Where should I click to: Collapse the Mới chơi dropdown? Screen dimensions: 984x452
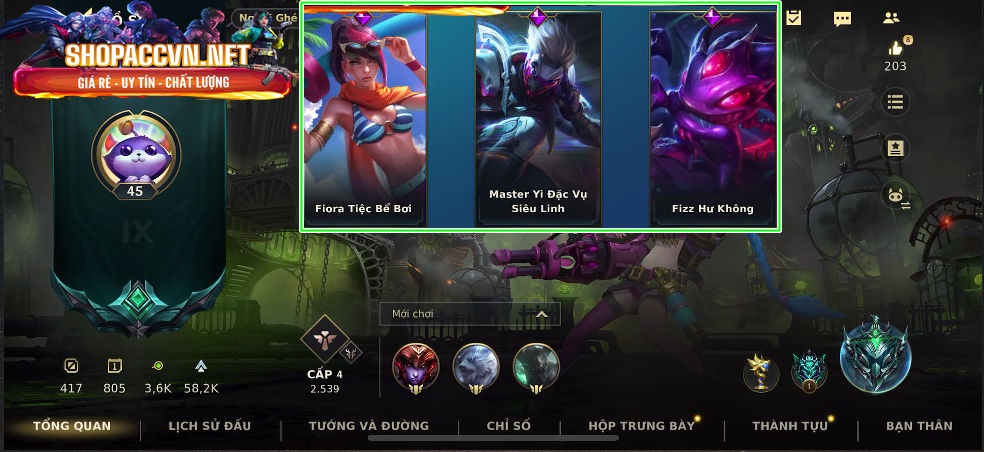[469, 314]
